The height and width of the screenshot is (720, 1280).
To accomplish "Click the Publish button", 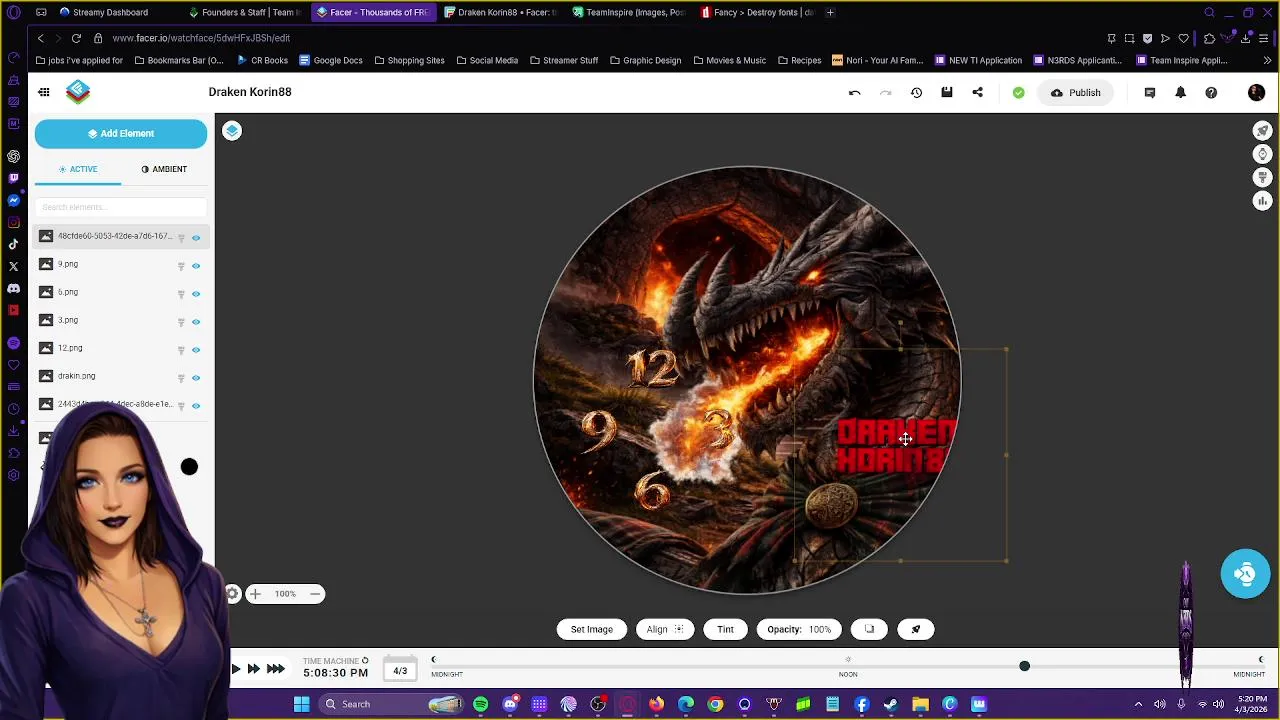I will pos(1075,93).
